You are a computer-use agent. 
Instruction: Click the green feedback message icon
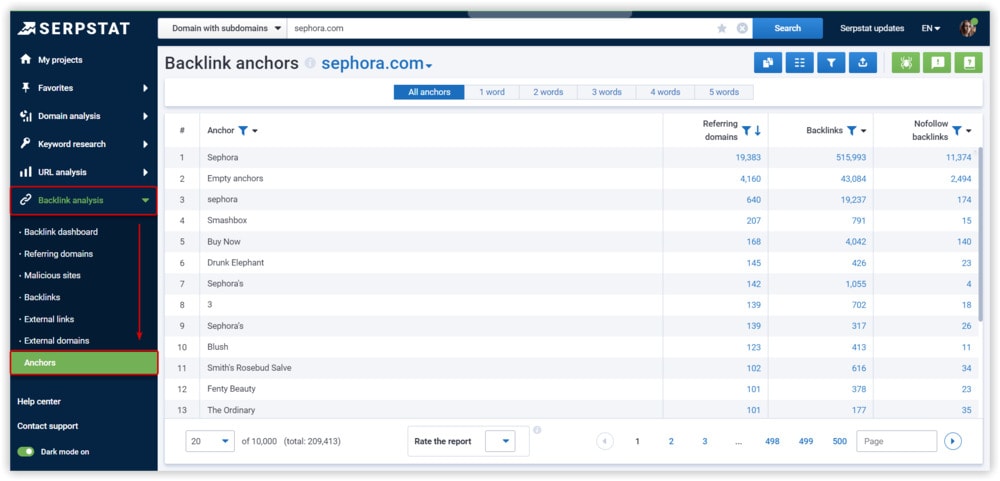[937, 63]
